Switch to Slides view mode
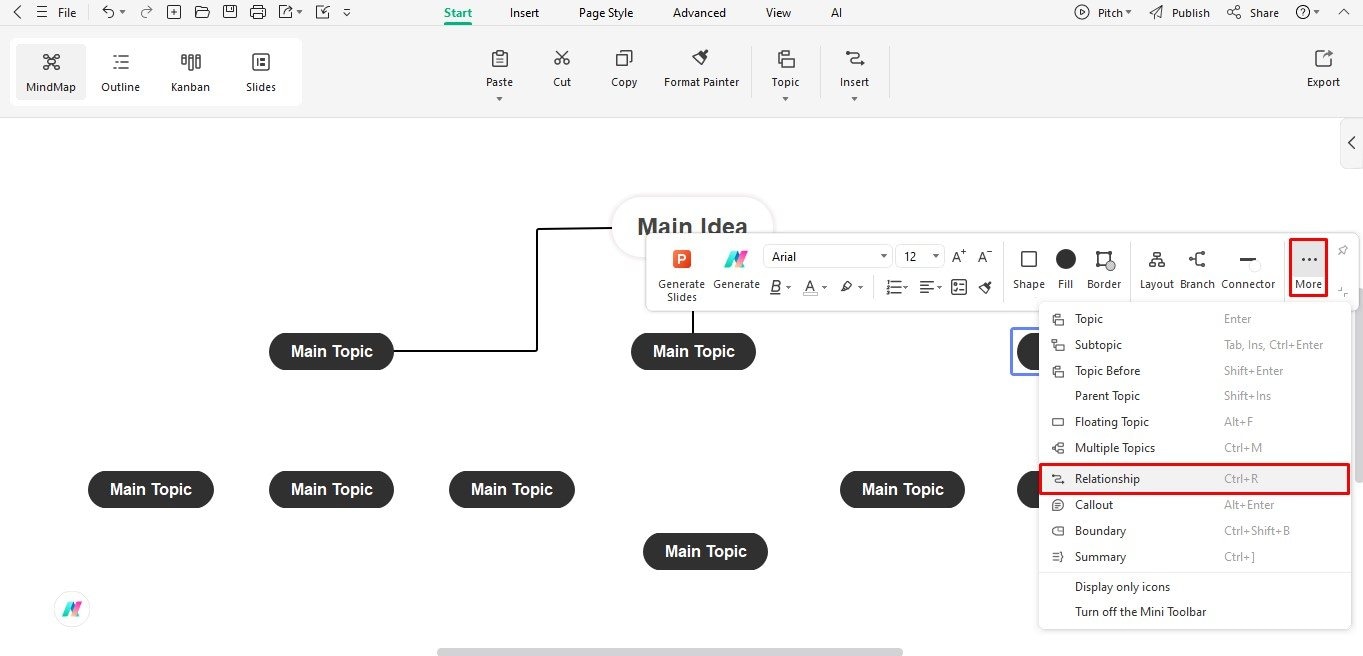The width and height of the screenshot is (1363, 656). point(261,72)
